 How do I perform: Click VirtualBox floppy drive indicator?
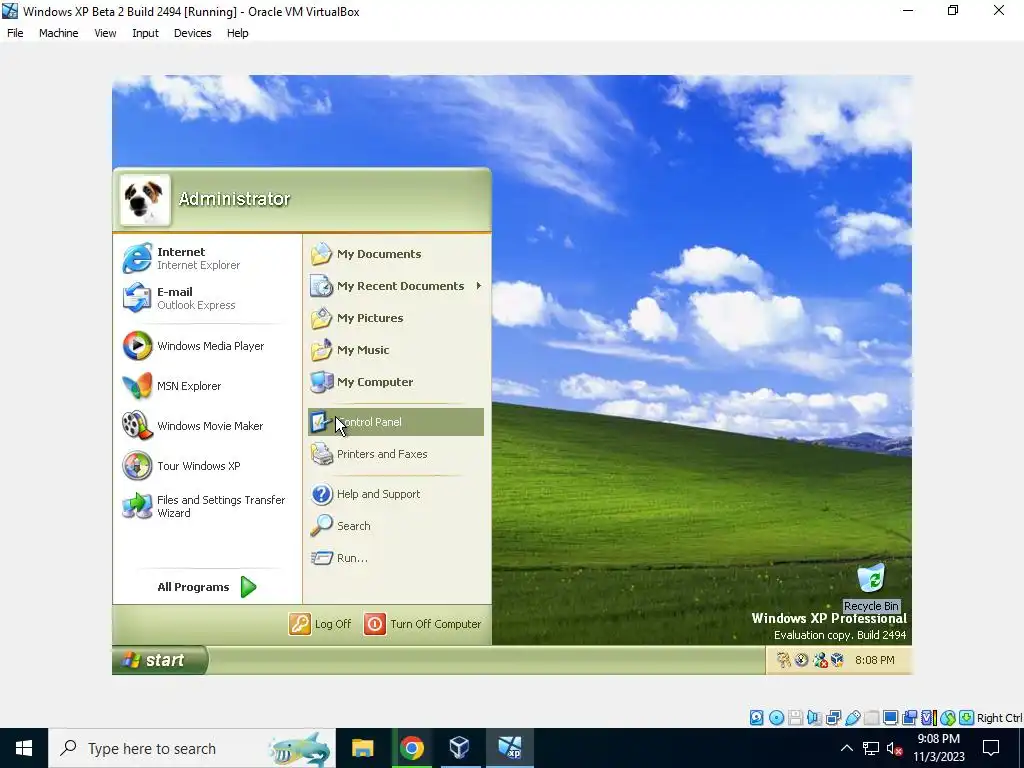click(x=795, y=718)
